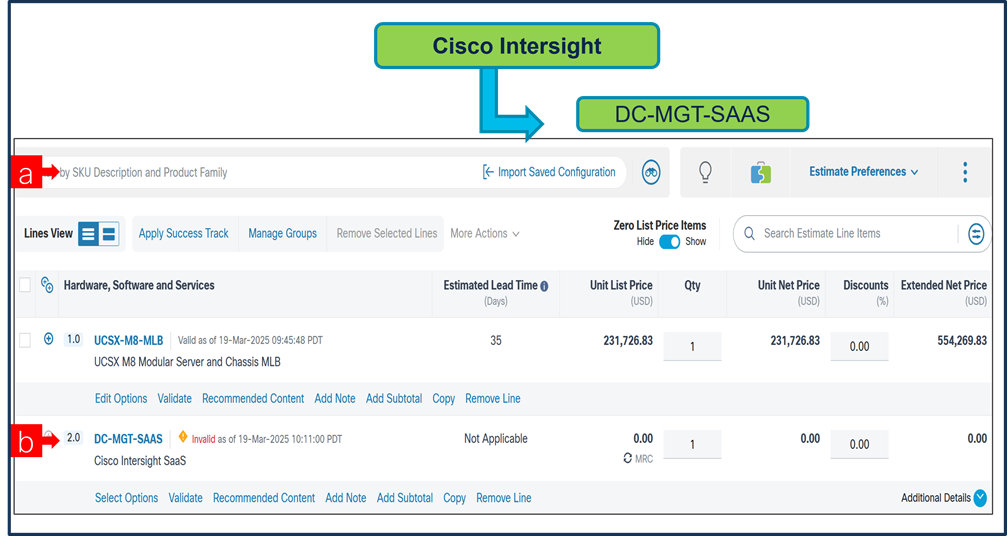The image size is (1007, 536).
Task: Click the expand-all icon in table header
Action: pos(47,285)
